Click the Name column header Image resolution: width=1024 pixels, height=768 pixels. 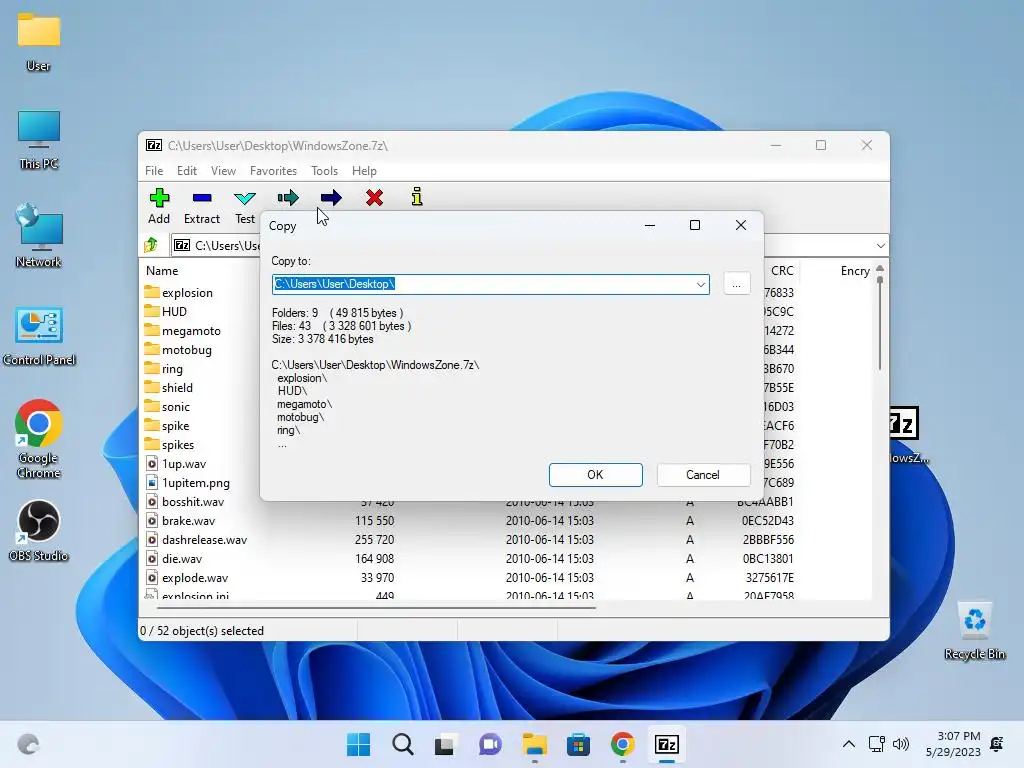(162, 270)
